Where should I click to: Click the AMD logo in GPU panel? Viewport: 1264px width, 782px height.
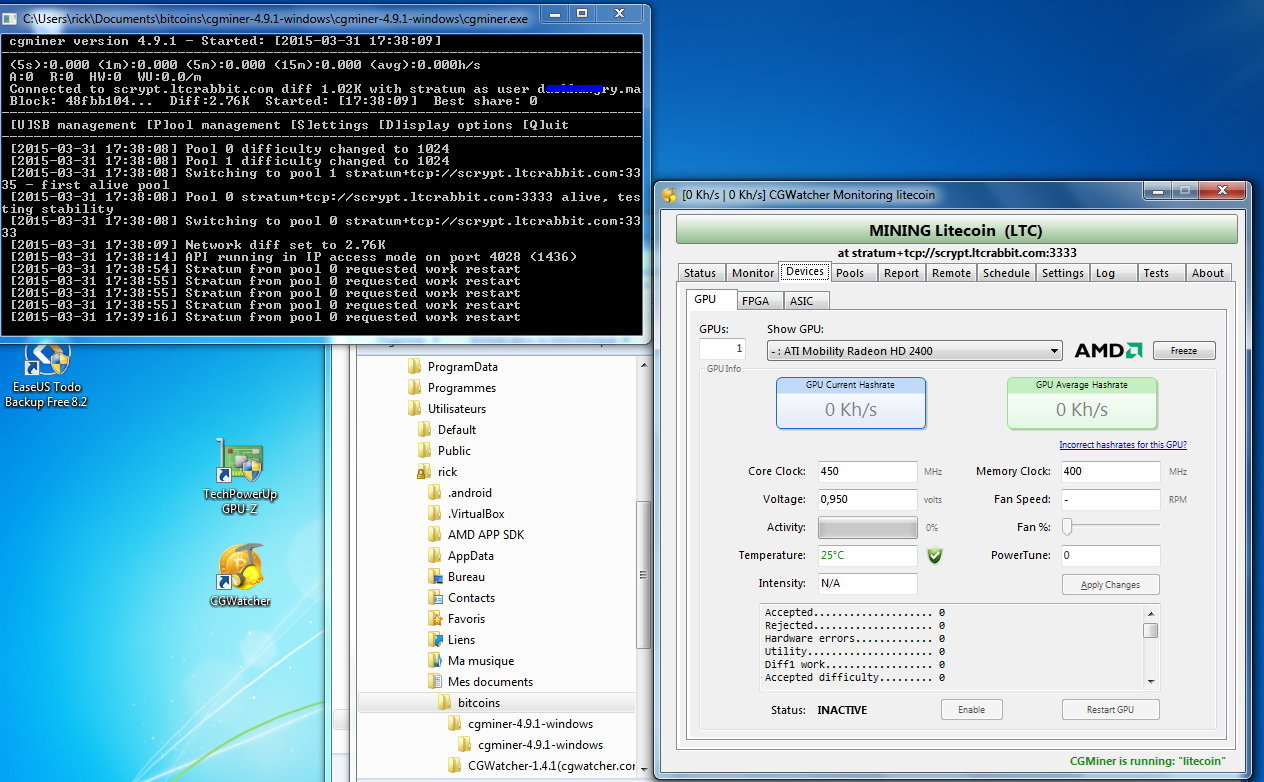tap(1108, 351)
